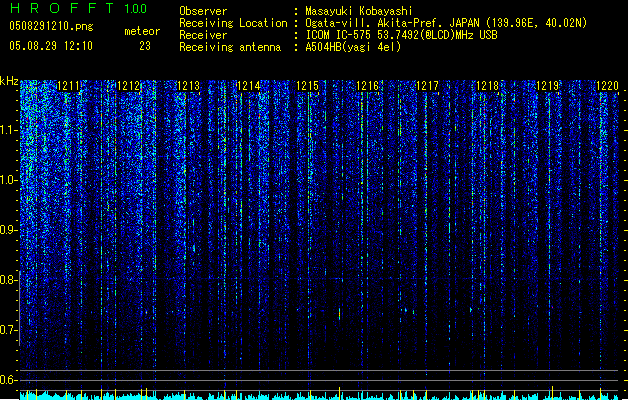Click observer name Masayuki Kobayashi
The height and width of the screenshot is (400, 629).
coord(359,11)
